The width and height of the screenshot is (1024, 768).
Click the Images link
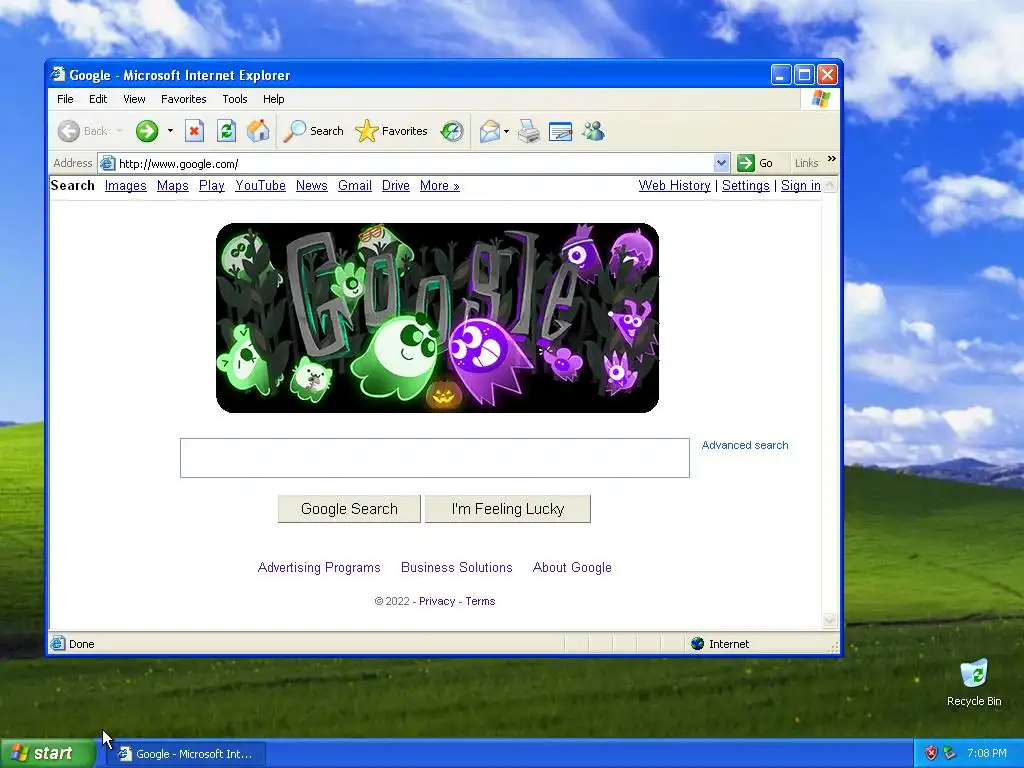click(x=125, y=185)
